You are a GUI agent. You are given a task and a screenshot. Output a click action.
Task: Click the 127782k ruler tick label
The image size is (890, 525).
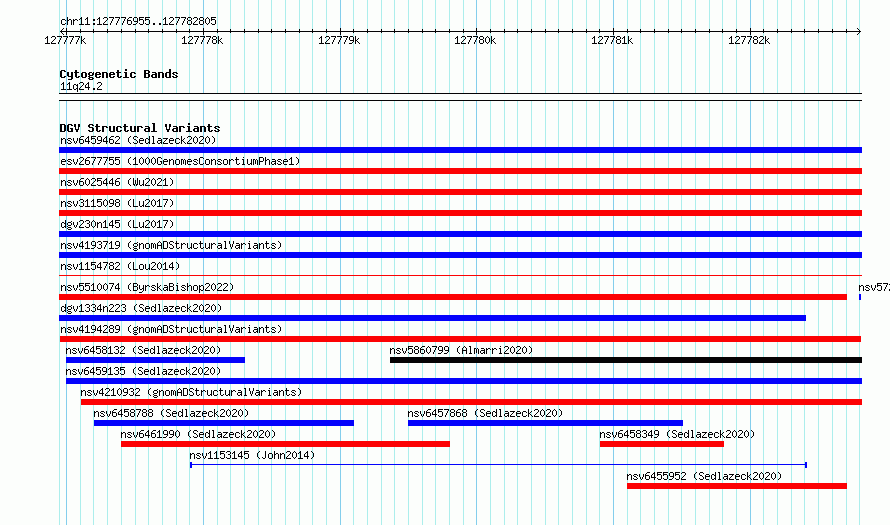pyautogui.click(x=749, y=40)
